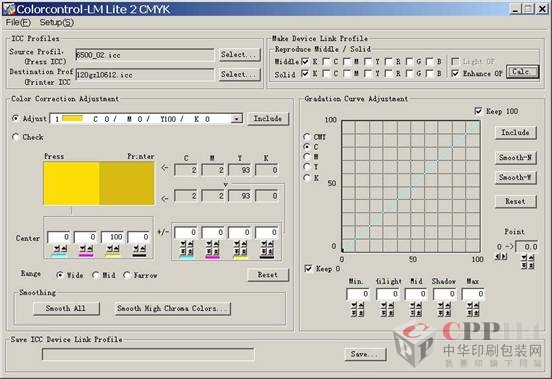Select the Y curve radio button

click(x=307, y=167)
